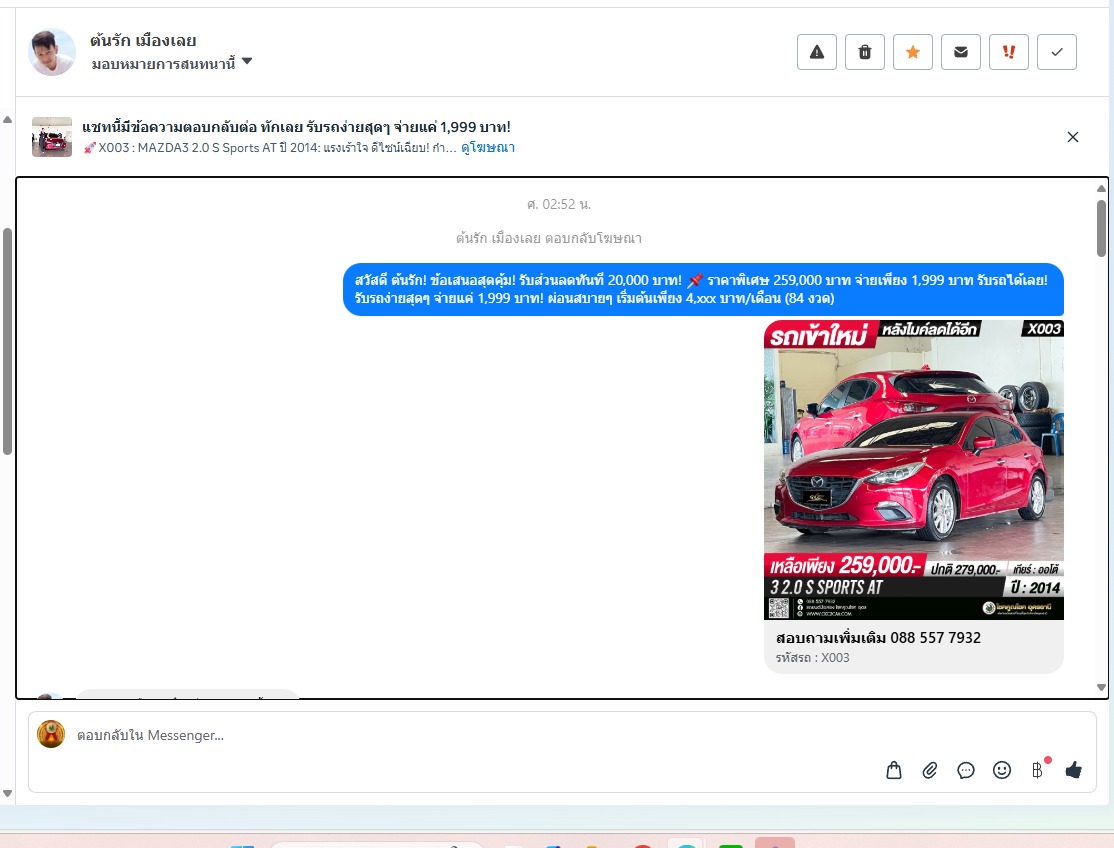
Task: Click the envelope mark-unread icon
Action: pyautogui.click(x=960, y=52)
